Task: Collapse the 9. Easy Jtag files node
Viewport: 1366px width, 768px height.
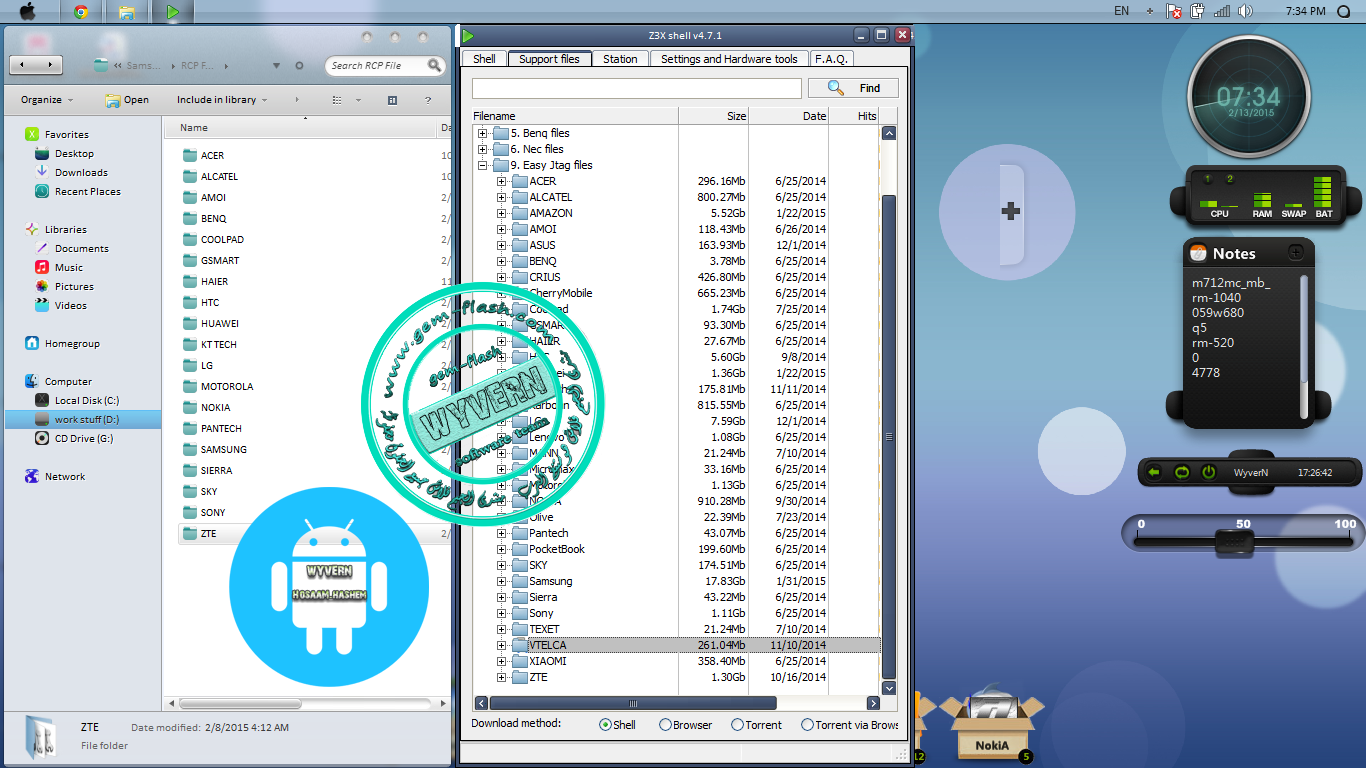Action: click(x=483, y=165)
